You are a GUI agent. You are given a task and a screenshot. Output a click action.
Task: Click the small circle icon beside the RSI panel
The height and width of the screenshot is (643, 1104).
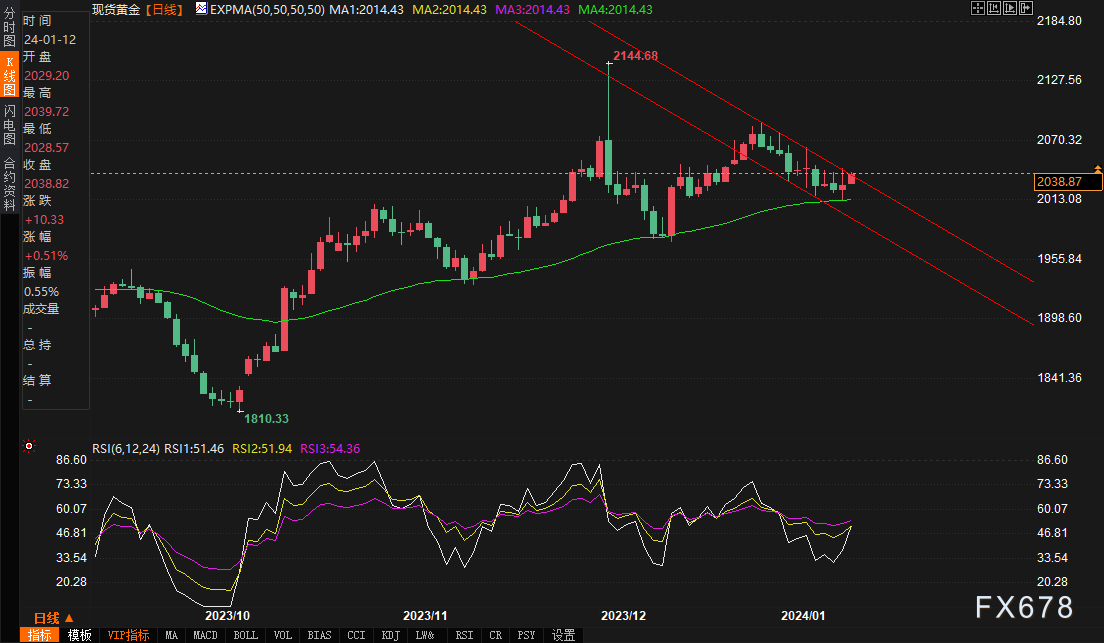29,446
